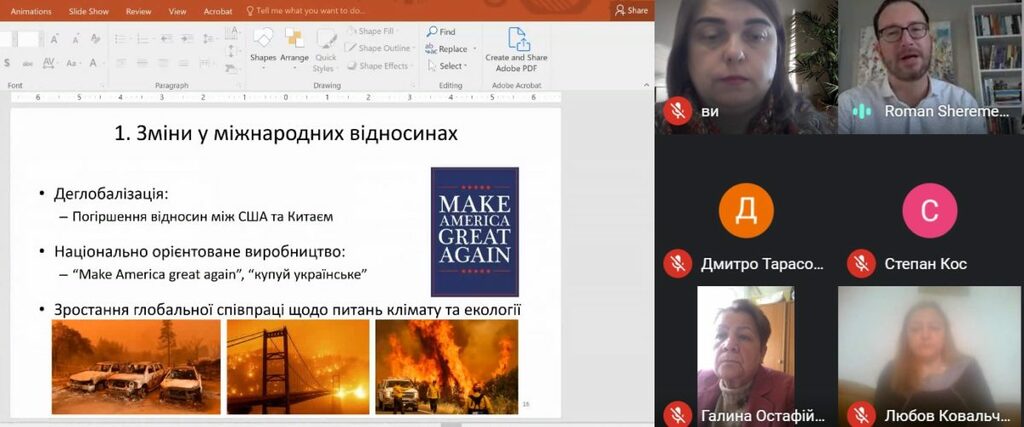This screenshot has width=1024, height=427.
Task: Open the Shapes gallery
Action: pos(263,47)
